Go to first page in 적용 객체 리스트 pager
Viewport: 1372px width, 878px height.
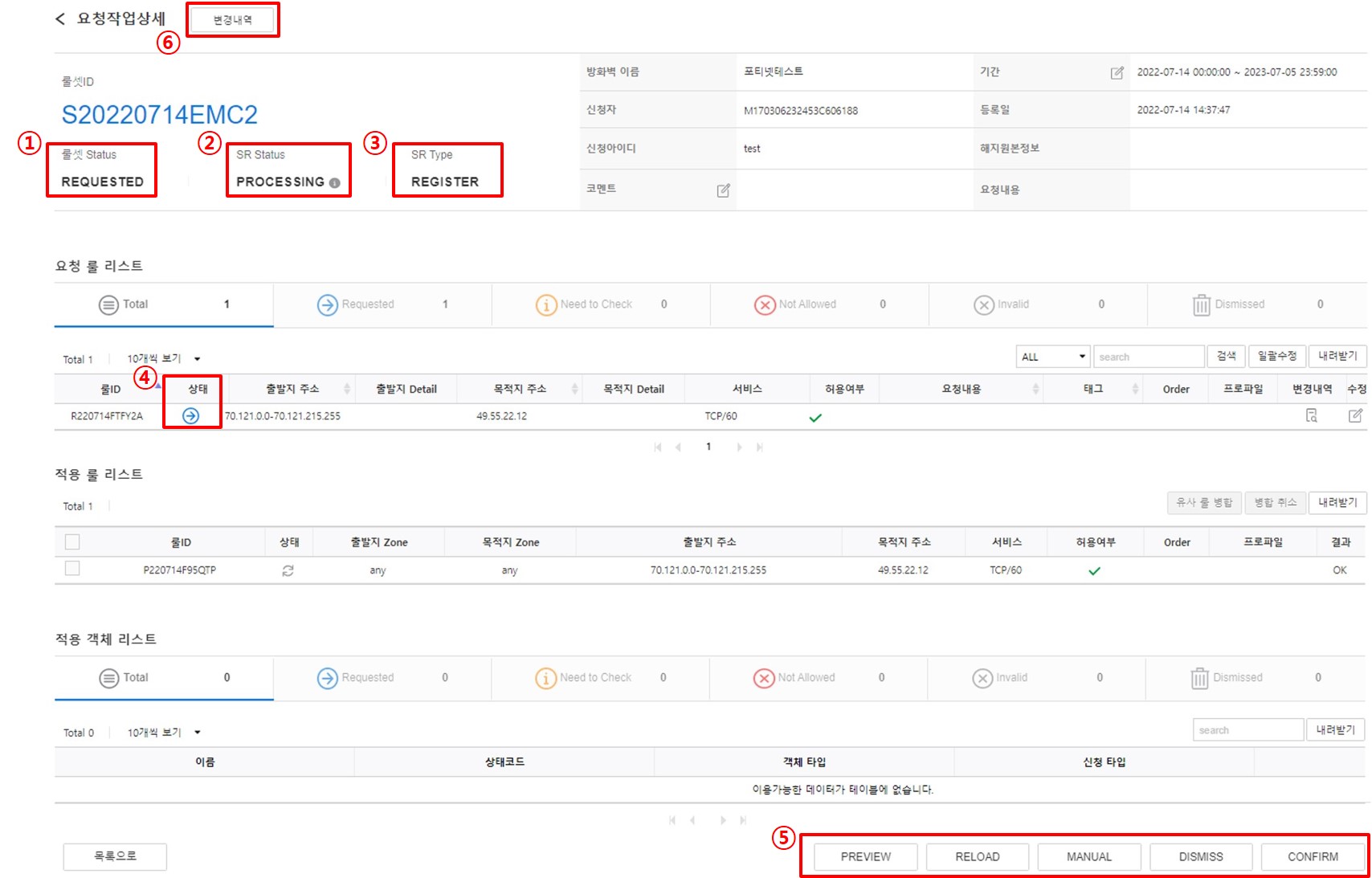[672, 820]
